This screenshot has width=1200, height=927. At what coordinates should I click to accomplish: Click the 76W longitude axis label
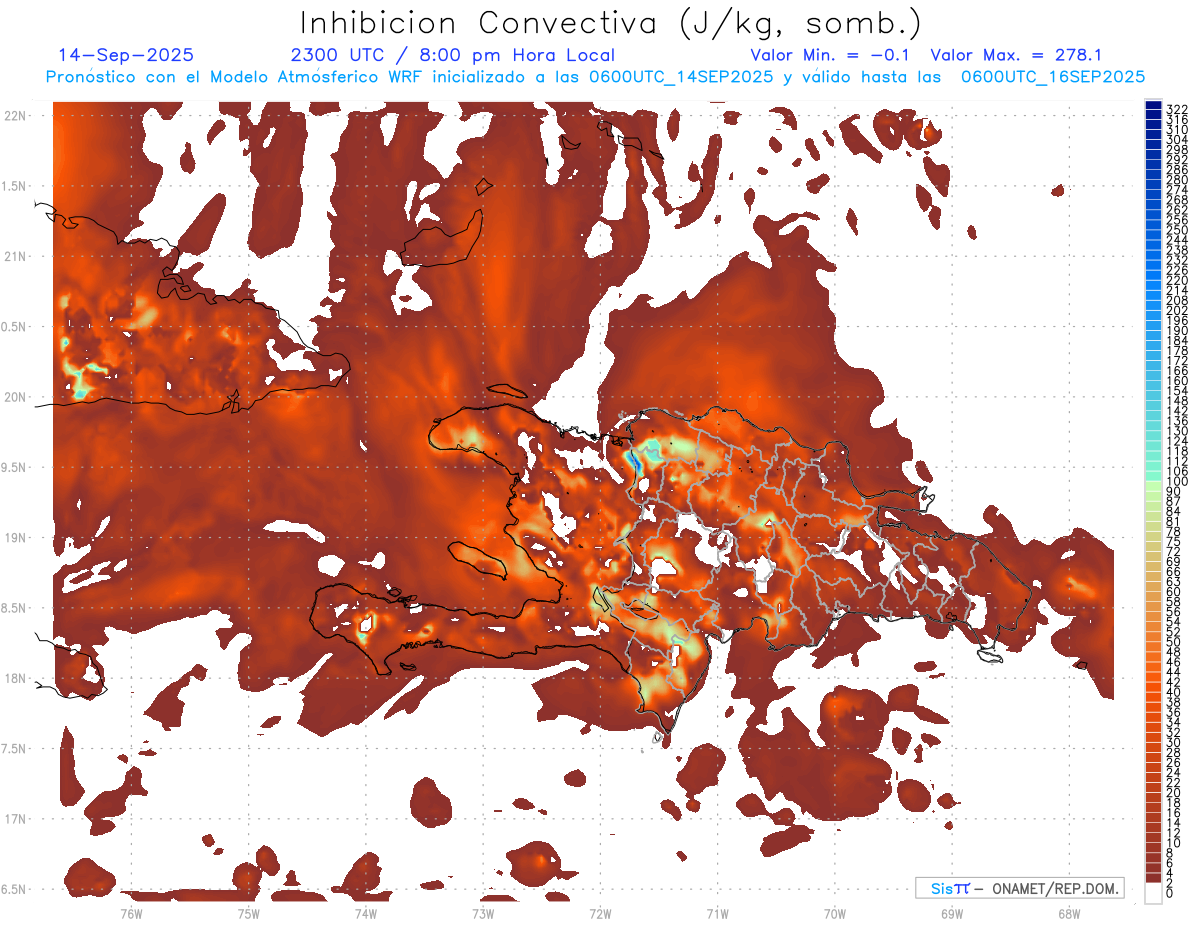pos(131,912)
